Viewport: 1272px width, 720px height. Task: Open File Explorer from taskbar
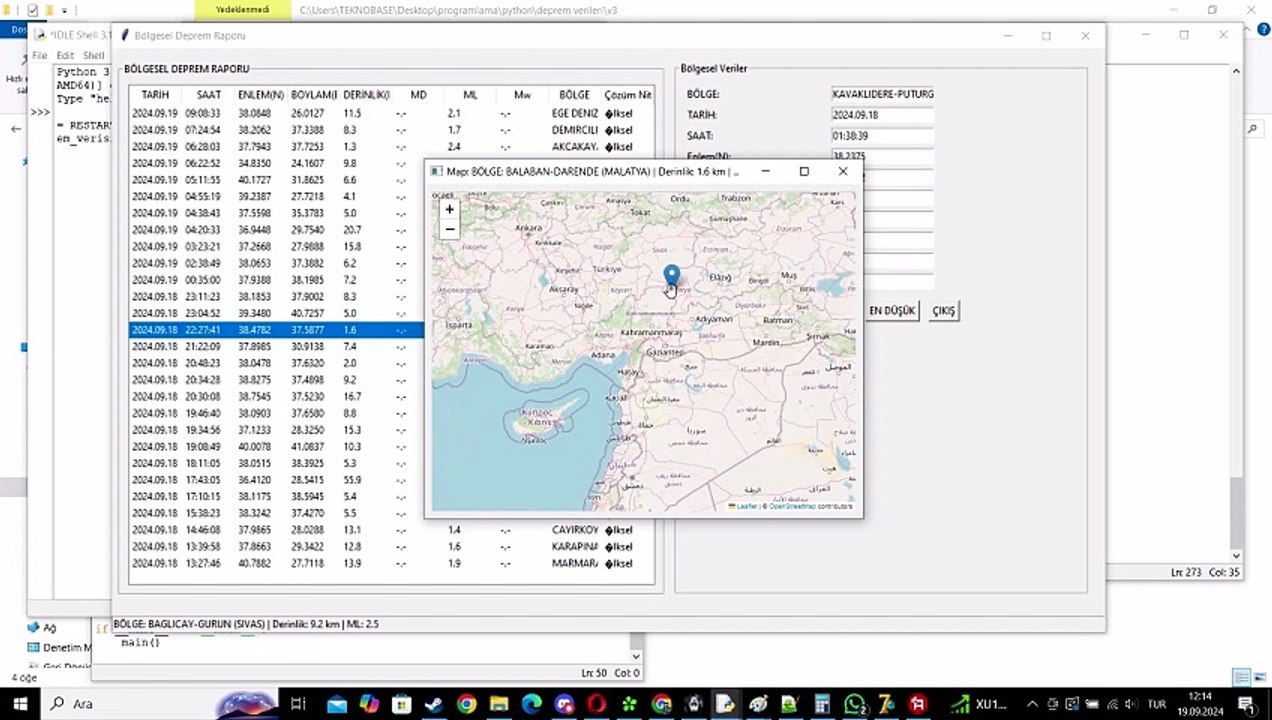pos(498,704)
